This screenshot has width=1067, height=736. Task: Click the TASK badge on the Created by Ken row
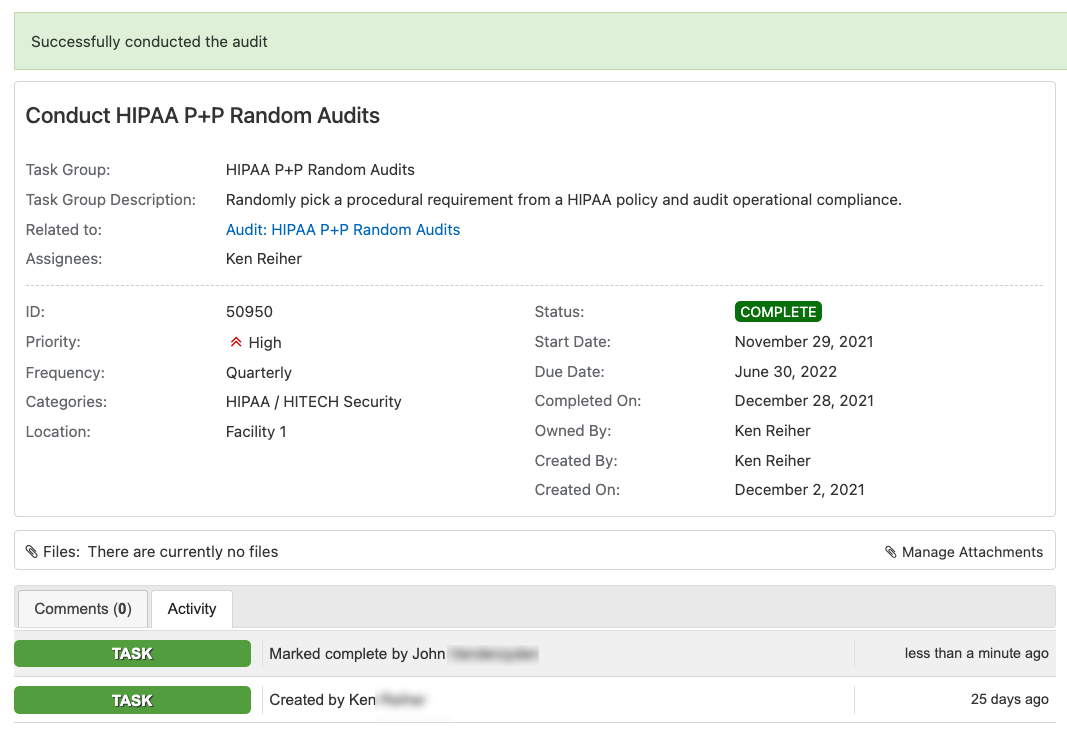pos(132,700)
